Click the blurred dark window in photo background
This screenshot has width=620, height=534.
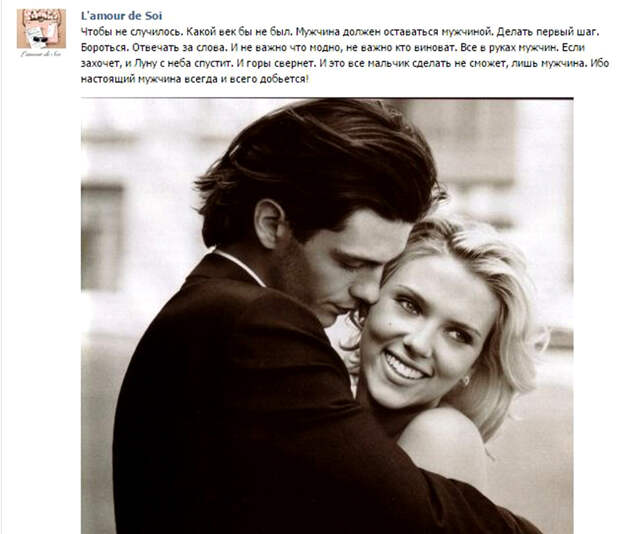102,237
